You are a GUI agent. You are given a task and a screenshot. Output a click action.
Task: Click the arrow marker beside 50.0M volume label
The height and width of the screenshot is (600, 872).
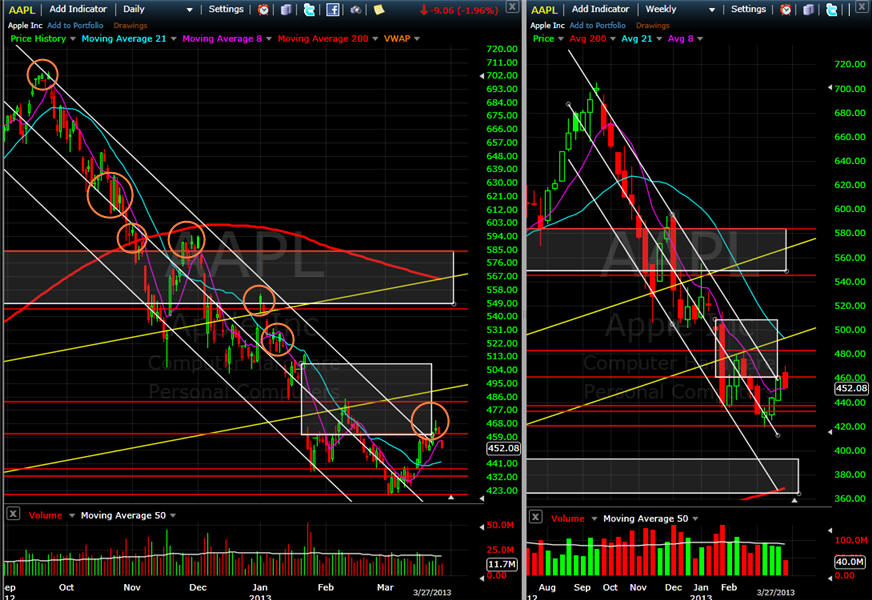482,527
